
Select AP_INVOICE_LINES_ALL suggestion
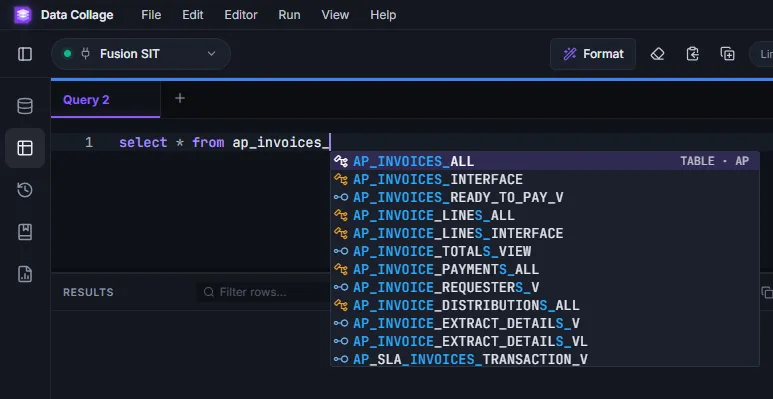(x=545, y=216)
